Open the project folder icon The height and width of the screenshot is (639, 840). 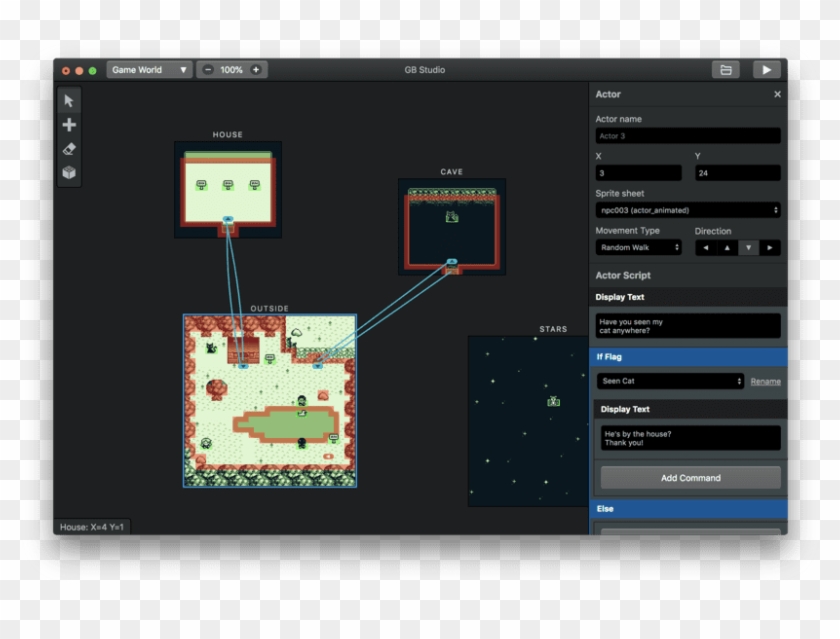pos(726,70)
